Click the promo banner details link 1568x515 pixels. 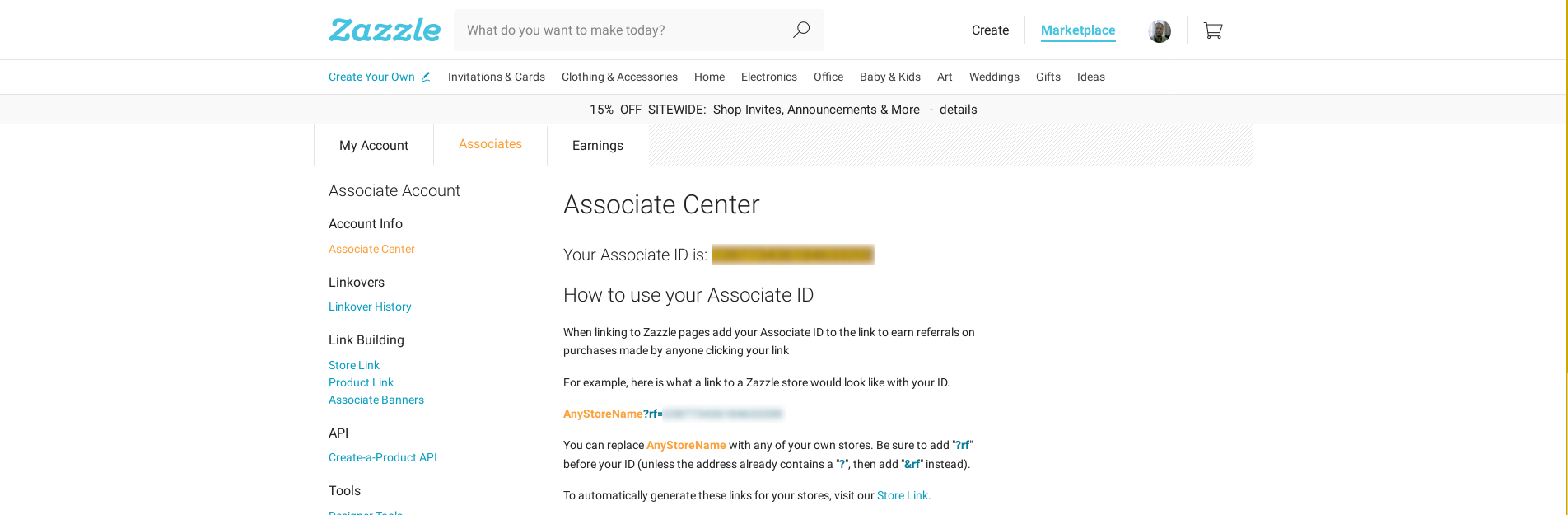pos(958,110)
